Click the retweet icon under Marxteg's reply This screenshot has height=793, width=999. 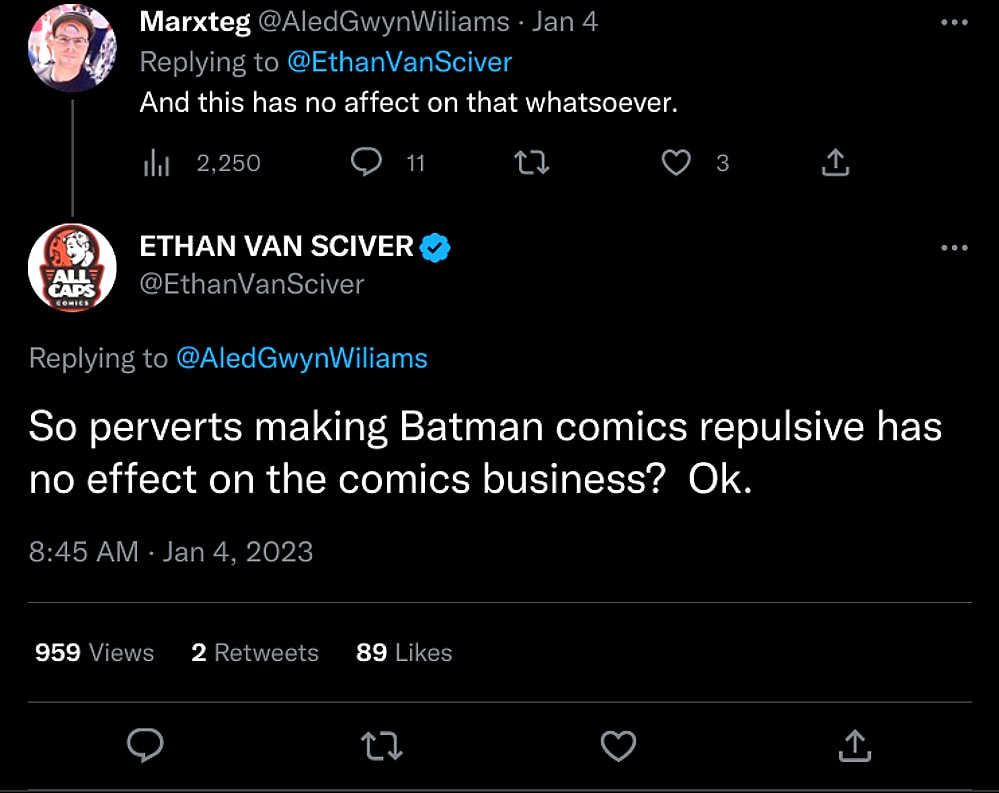[530, 162]
